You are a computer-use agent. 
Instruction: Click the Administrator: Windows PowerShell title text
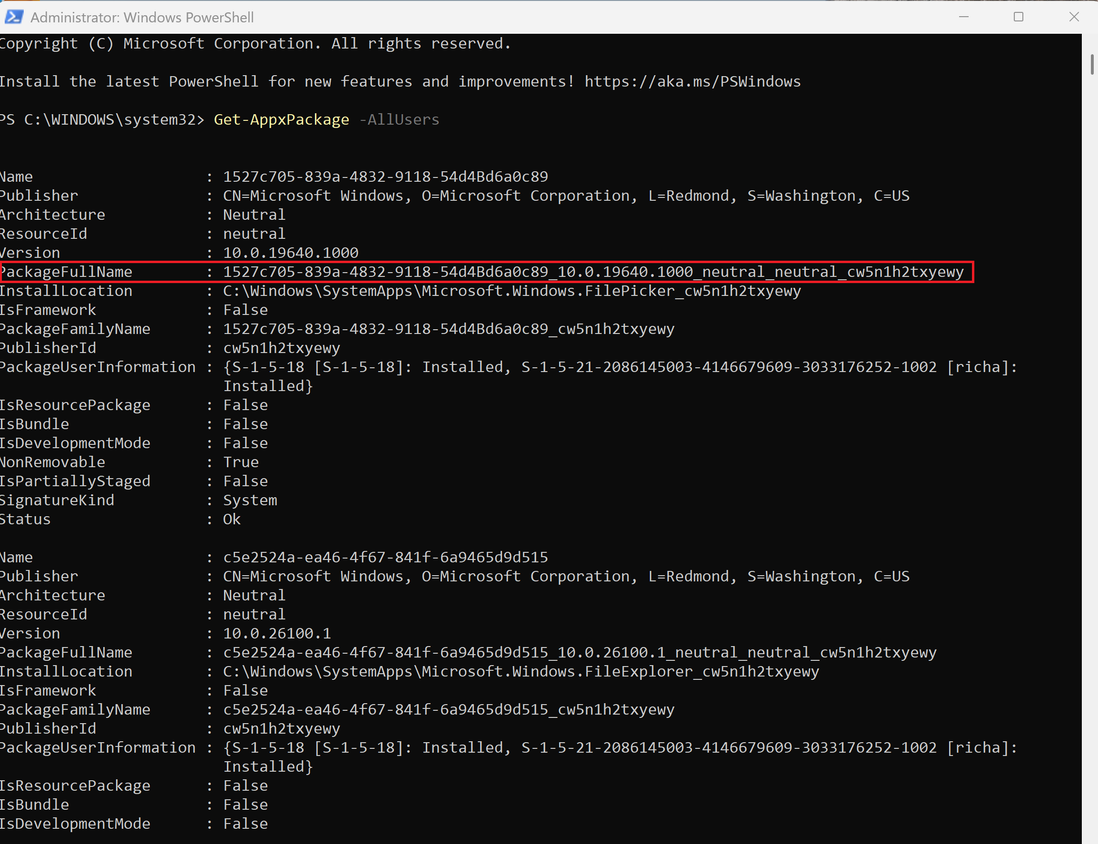point(142,17)
